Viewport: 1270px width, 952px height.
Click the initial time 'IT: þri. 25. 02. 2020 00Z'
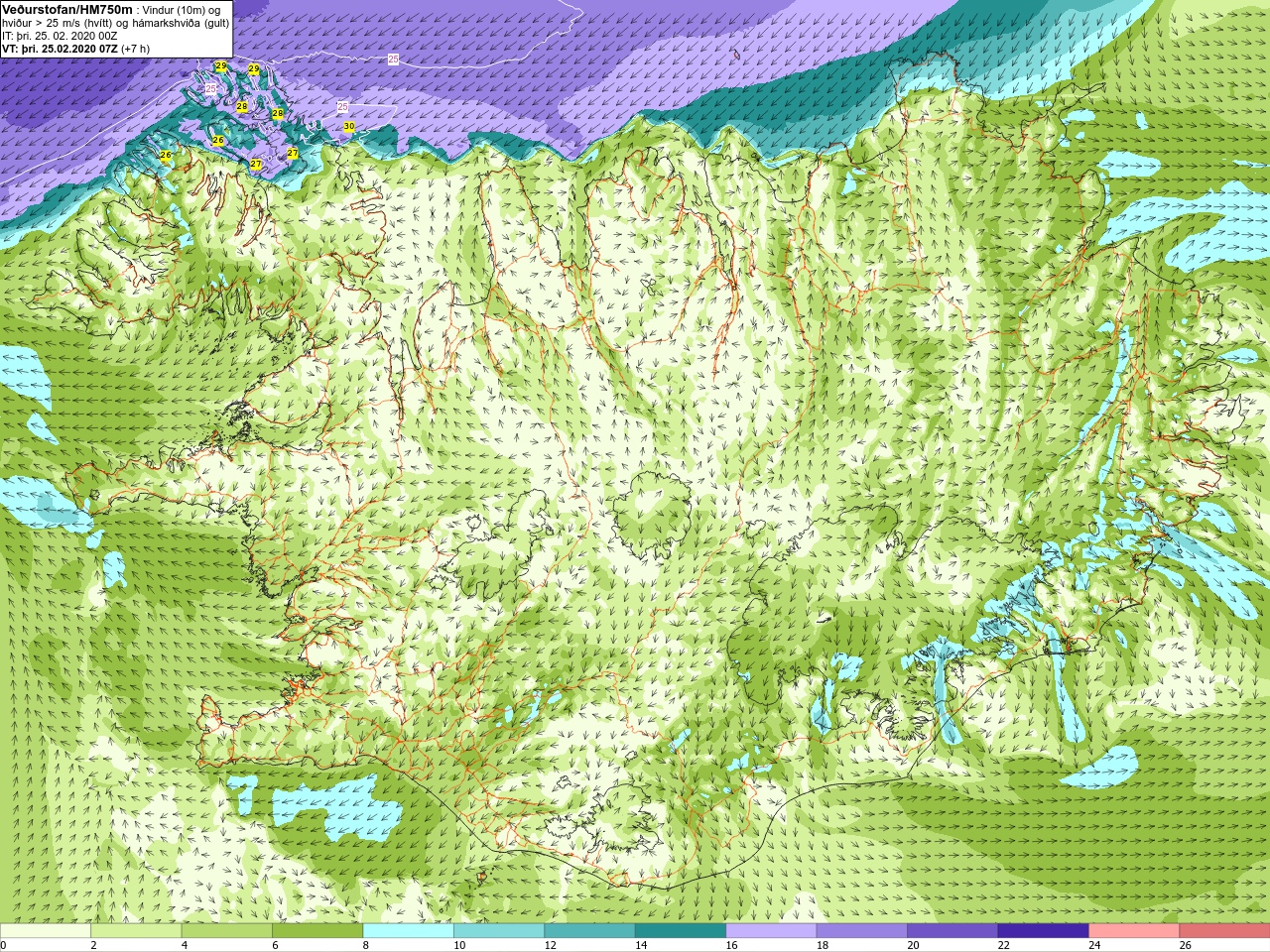coord(62,36)
